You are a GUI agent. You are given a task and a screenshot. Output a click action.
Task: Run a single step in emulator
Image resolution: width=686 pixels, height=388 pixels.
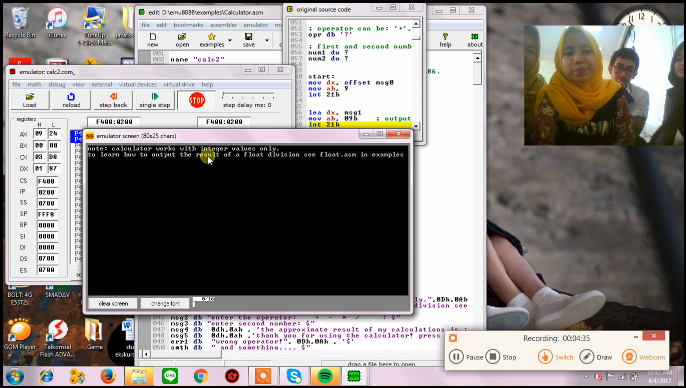154,100
